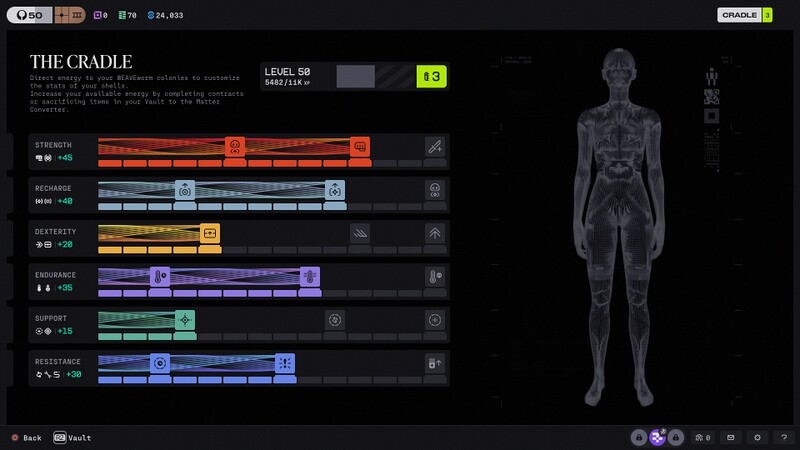Image resolution: width=800 pixels, height=450 pixels.
Task: Select the locked final Strength perk icon
Action: coord(435,147)
